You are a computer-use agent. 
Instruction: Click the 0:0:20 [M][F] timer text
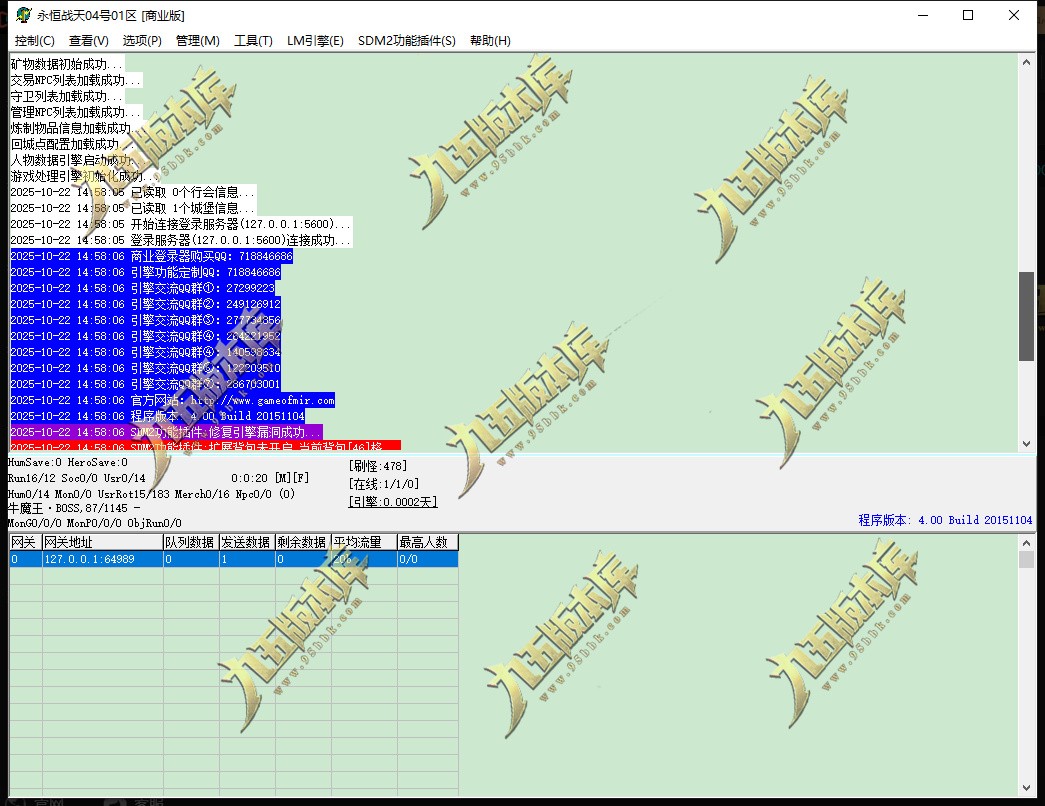[270, 478]
